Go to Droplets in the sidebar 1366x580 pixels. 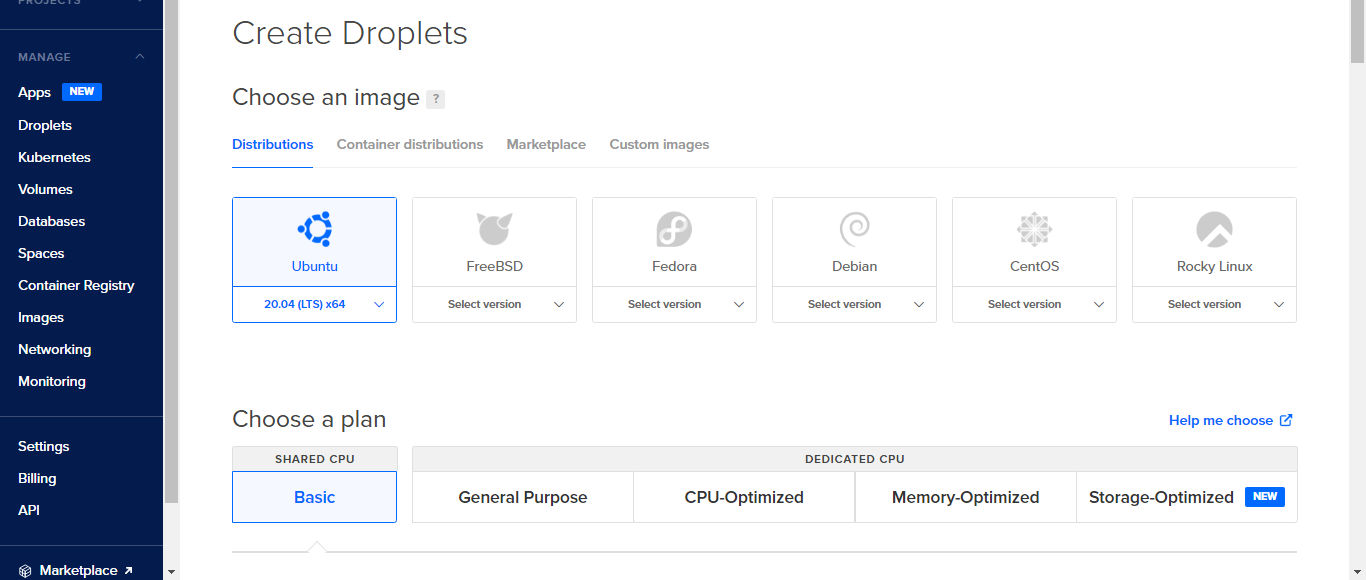click(45, 125)
